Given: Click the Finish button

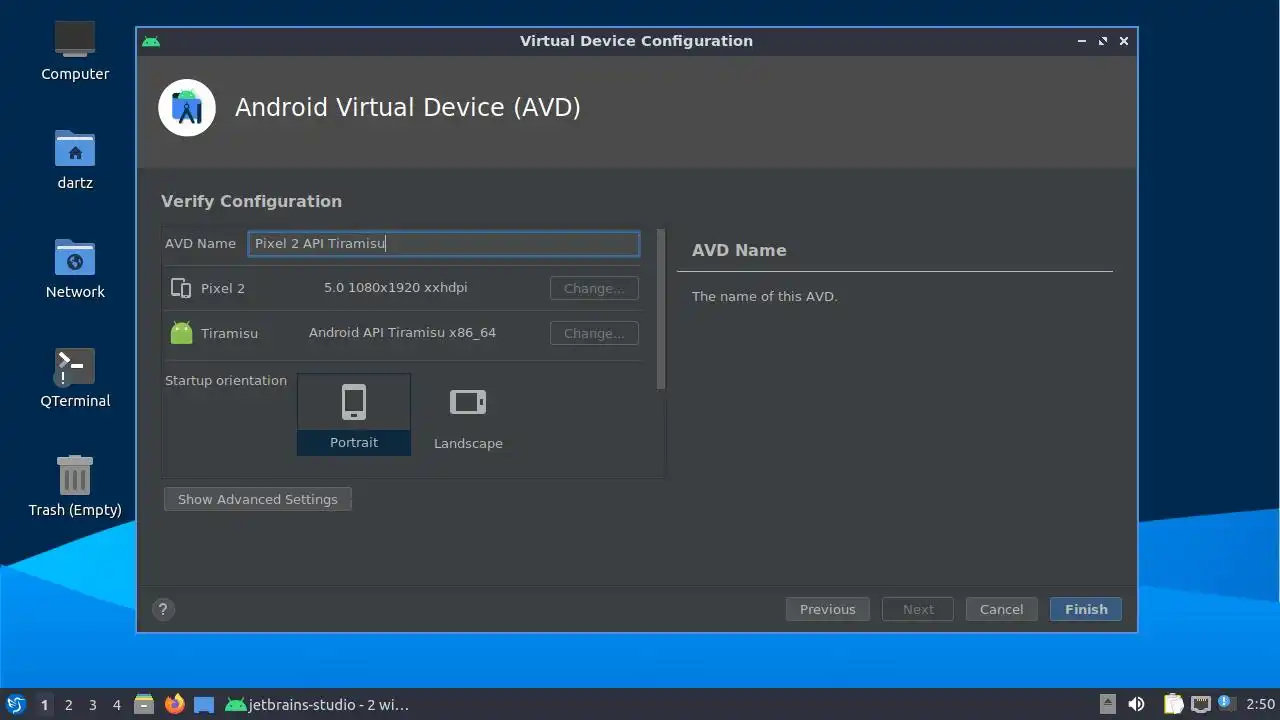Looking at the screenshot, I should tap(1086, 609).
